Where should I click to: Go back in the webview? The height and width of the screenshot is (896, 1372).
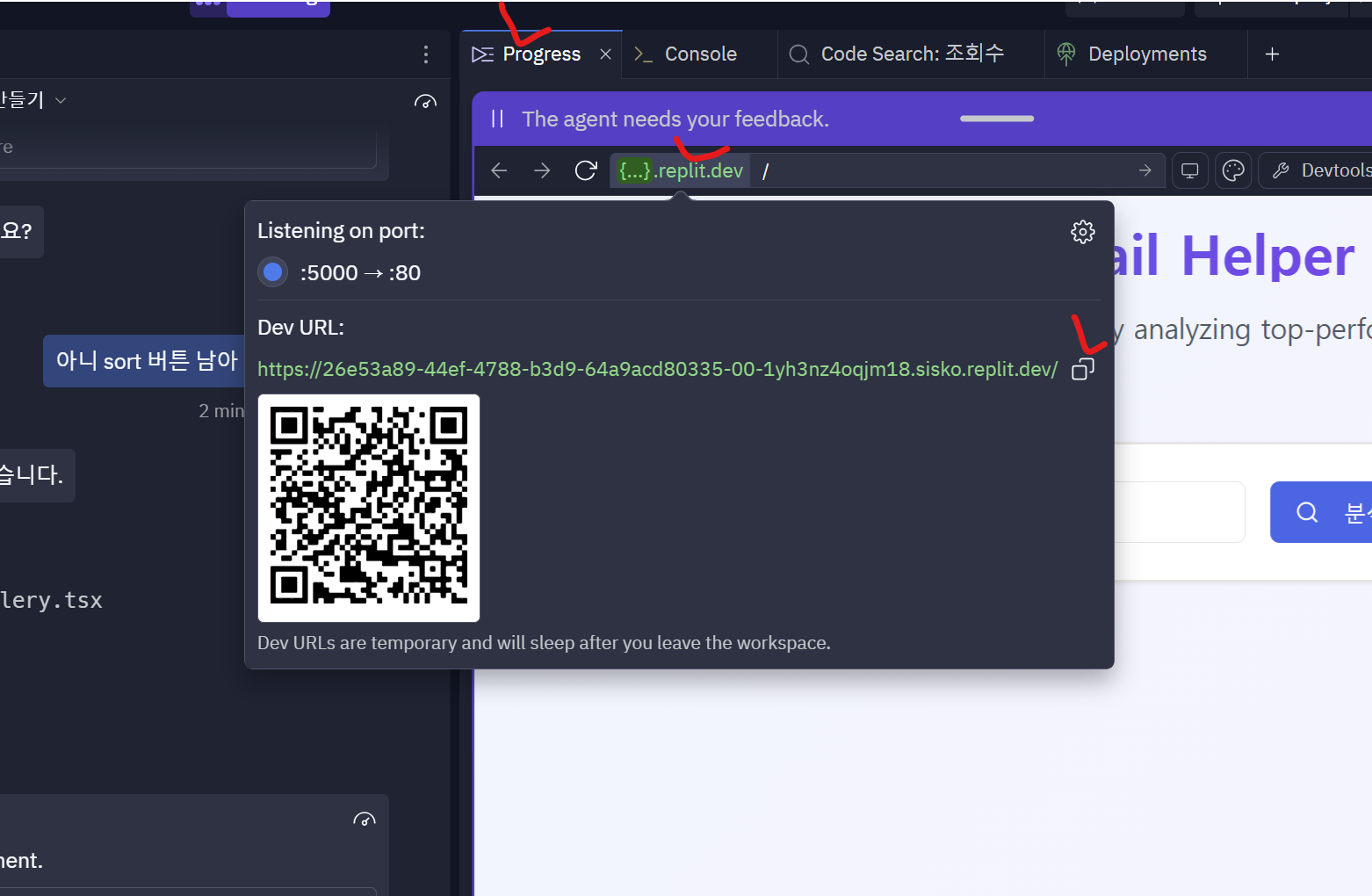click(499, 170)
